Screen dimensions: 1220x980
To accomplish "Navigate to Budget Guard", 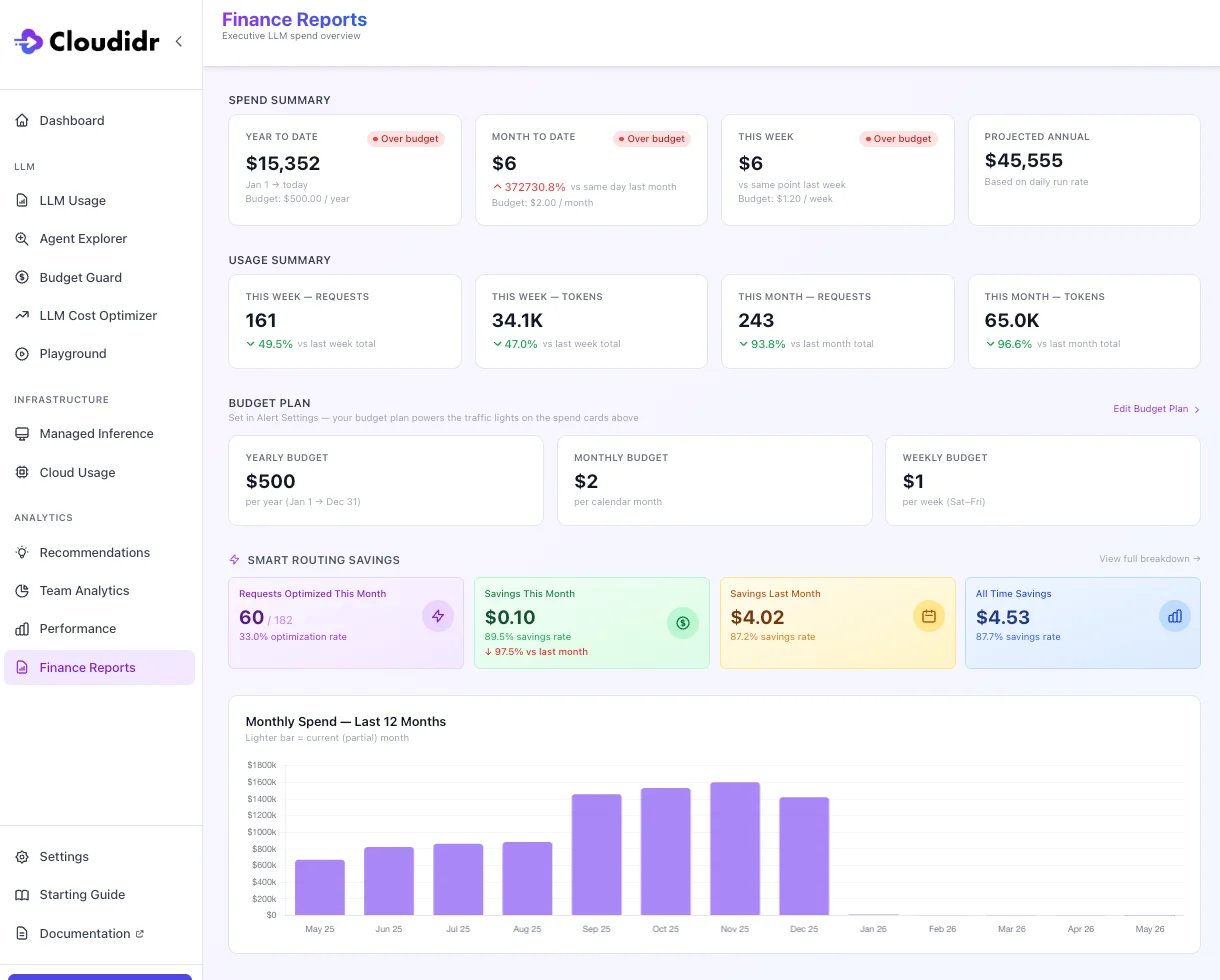I will point(99,278).
